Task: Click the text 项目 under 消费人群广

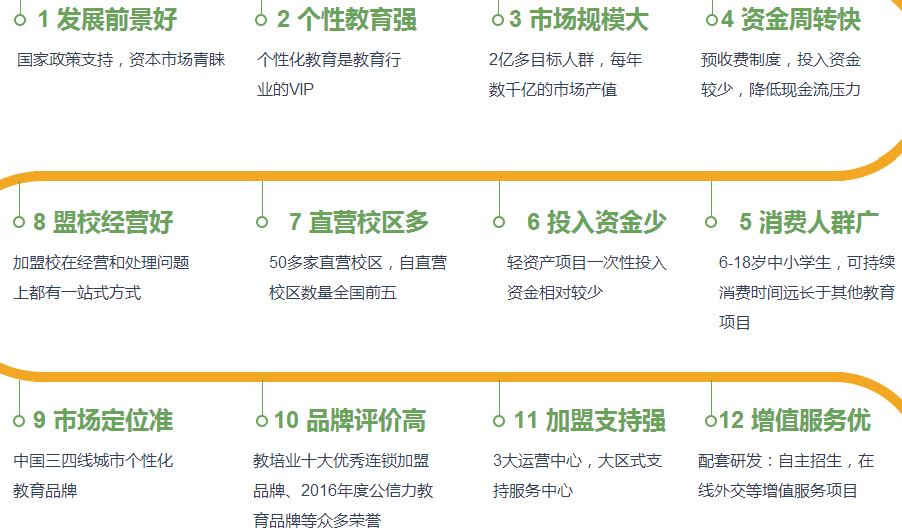Action: [x=735, y=323]
